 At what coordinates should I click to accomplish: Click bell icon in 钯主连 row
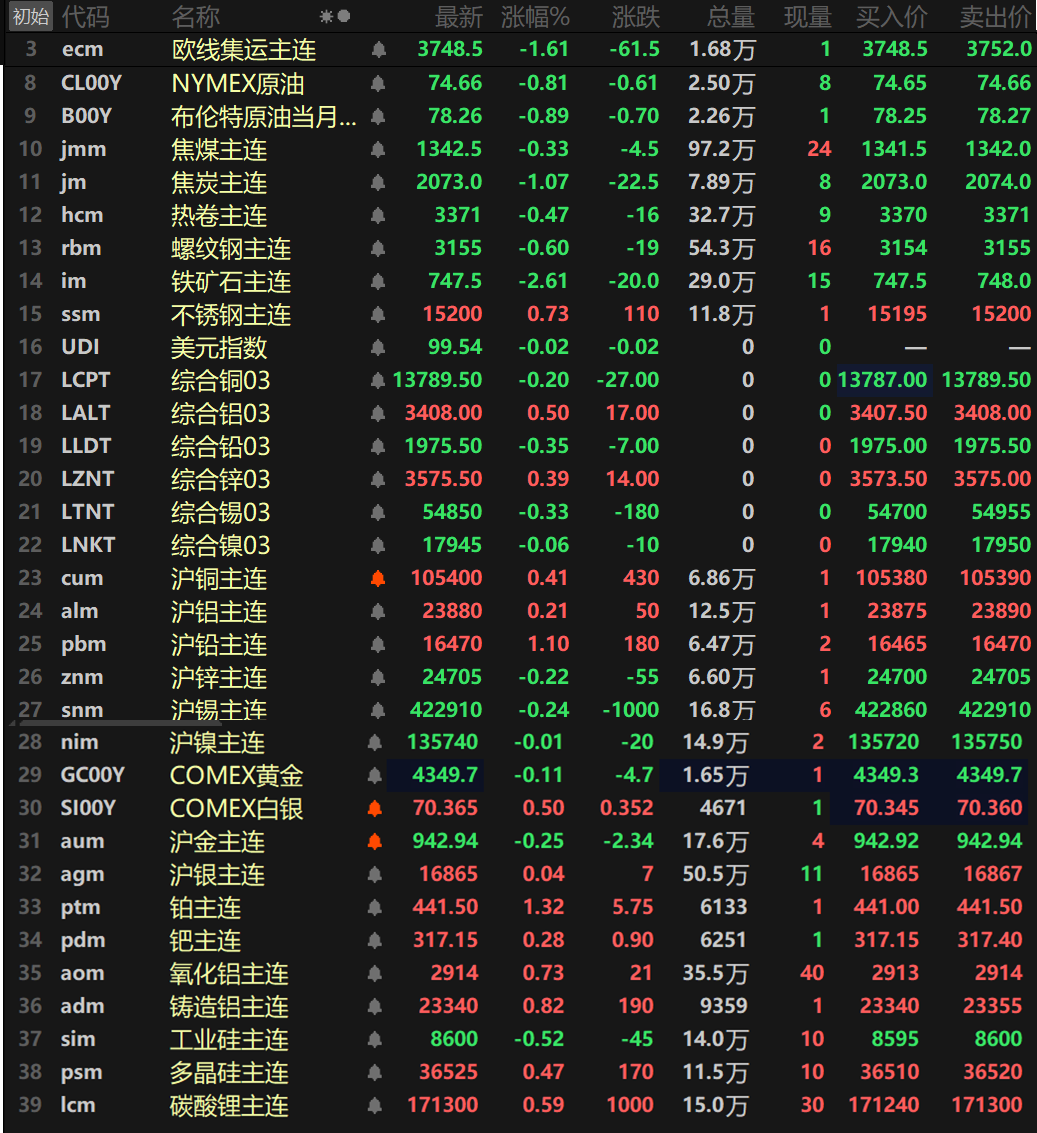(x=374, y=941)
